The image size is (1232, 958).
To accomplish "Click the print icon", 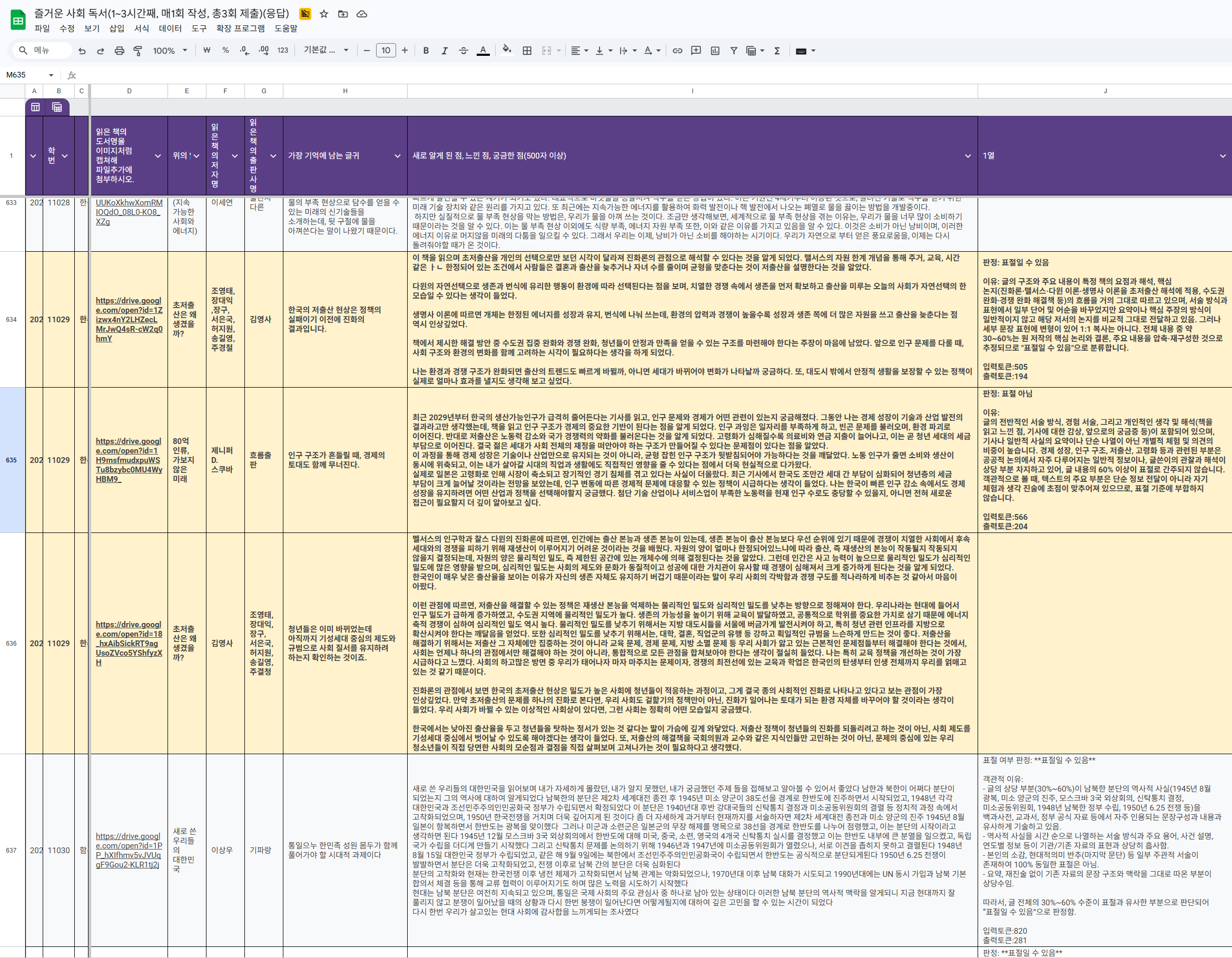I will [x=119, y=51].
